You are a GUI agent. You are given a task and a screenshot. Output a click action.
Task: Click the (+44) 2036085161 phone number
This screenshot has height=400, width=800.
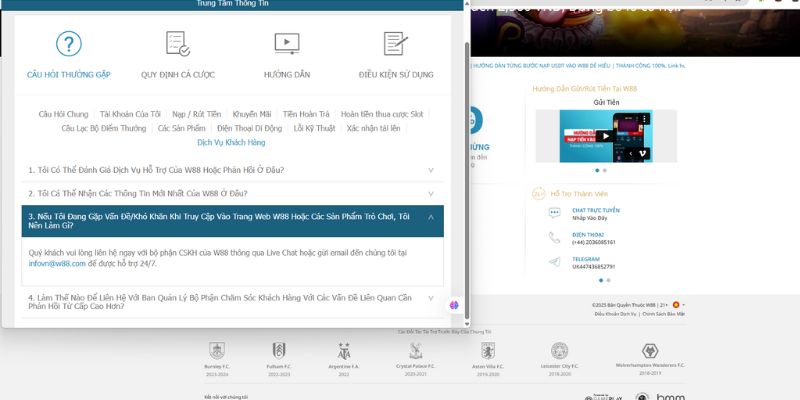pyautogui.click(x=593, y=243)
